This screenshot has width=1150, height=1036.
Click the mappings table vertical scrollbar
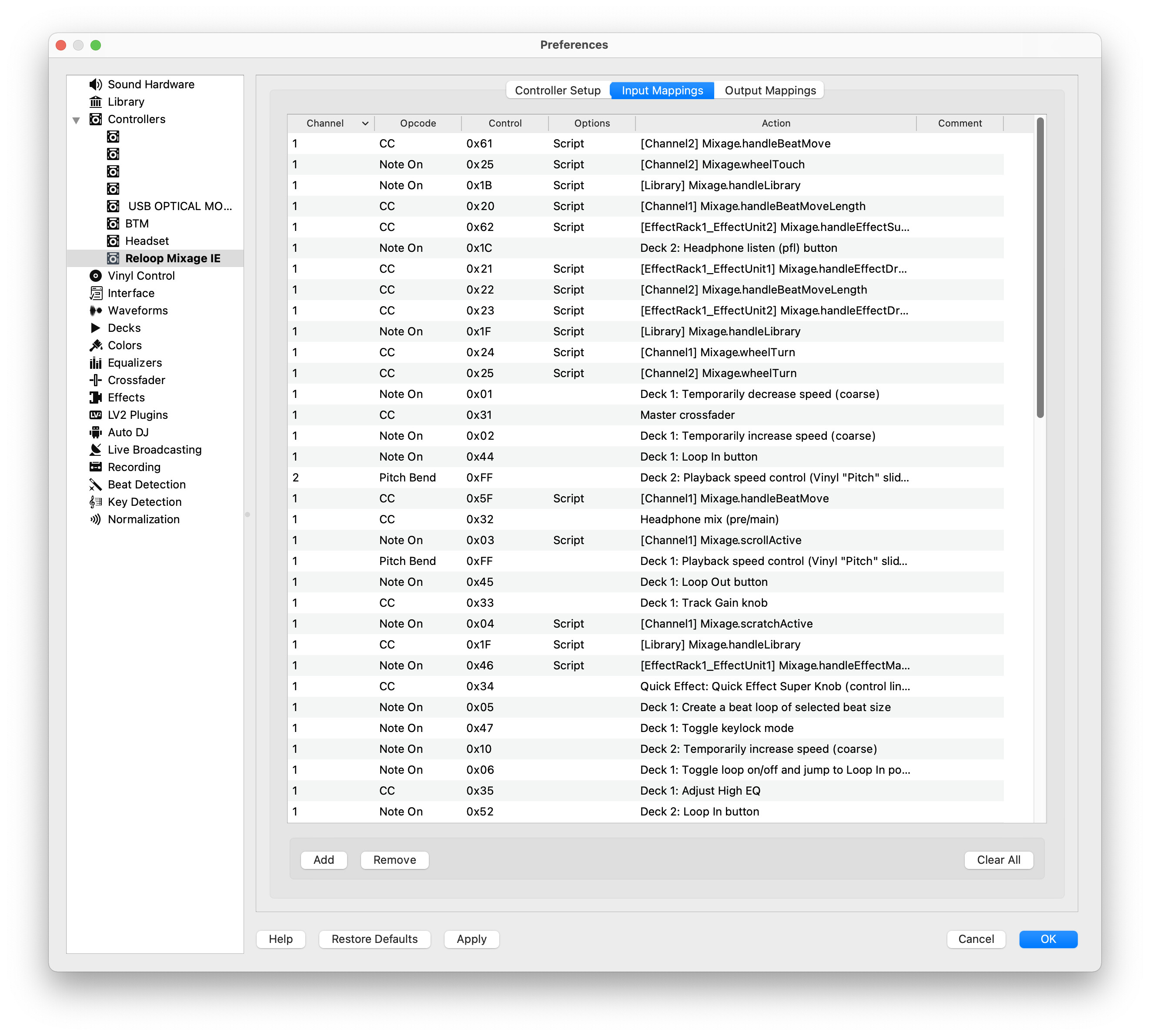[x=1040, y=267]
